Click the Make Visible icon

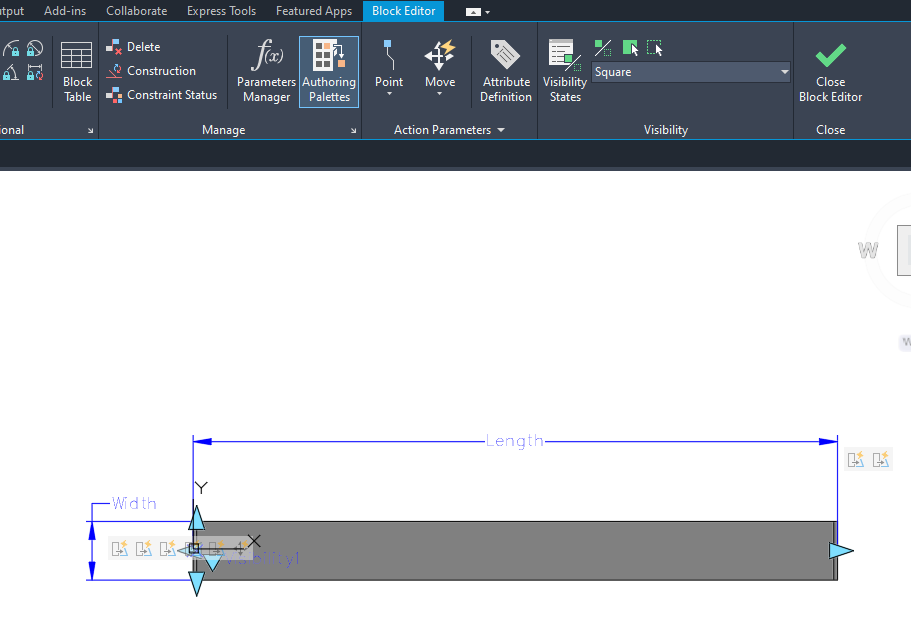(630, 47)
